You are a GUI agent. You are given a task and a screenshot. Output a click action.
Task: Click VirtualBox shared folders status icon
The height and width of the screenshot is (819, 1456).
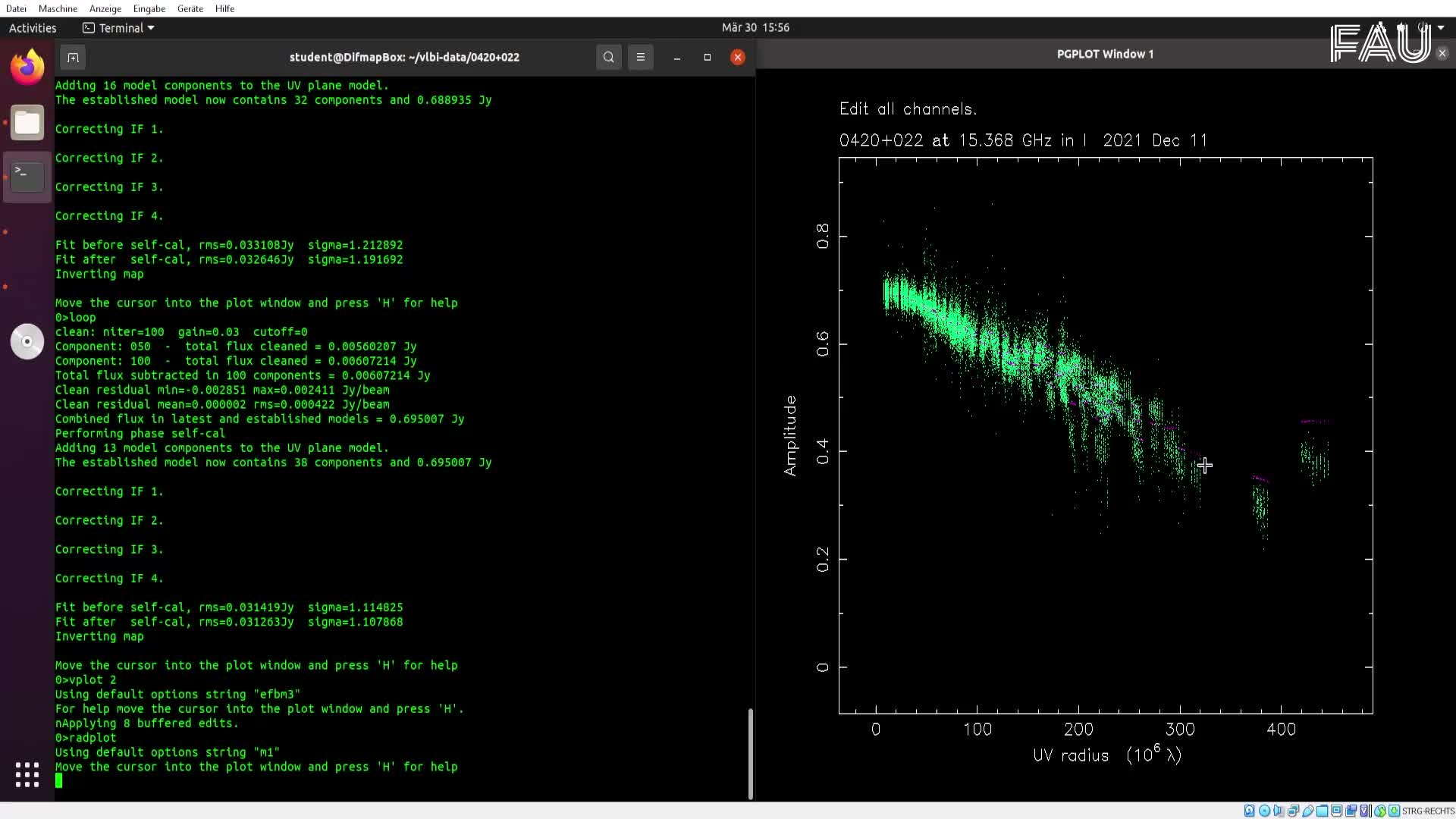click(x=1323, y=811)
